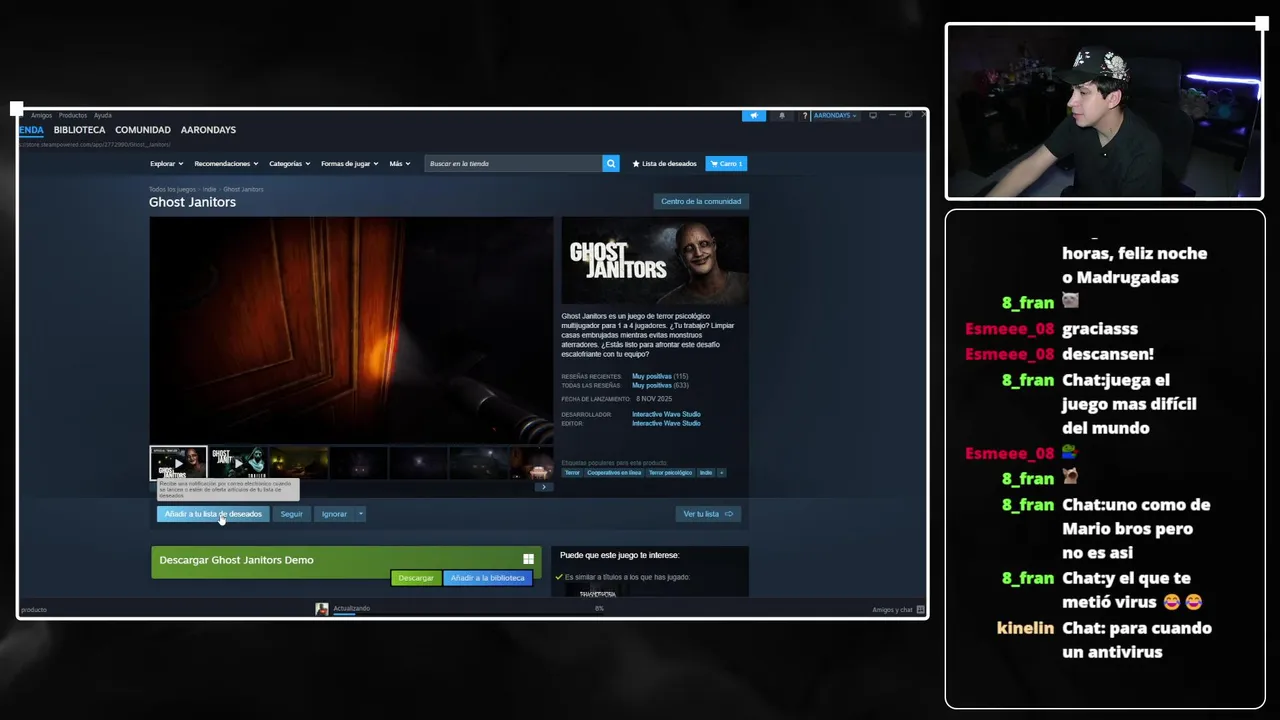Click Descargar Ghost Janitors Demo banner text
This screenshot has height=720, width=1280.
coord(236,560)
